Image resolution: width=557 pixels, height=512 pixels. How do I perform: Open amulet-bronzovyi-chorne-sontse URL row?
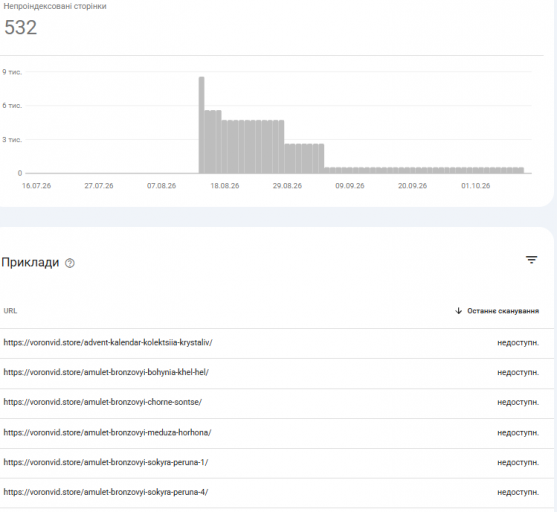click(277, 403)
